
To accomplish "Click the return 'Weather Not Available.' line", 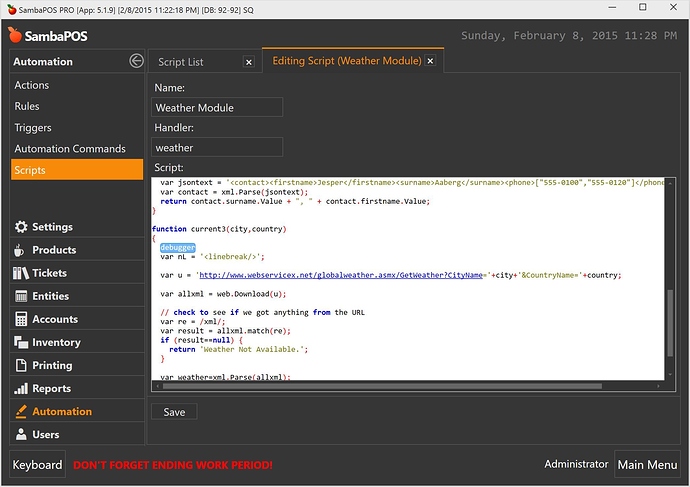I will point(239,349).
